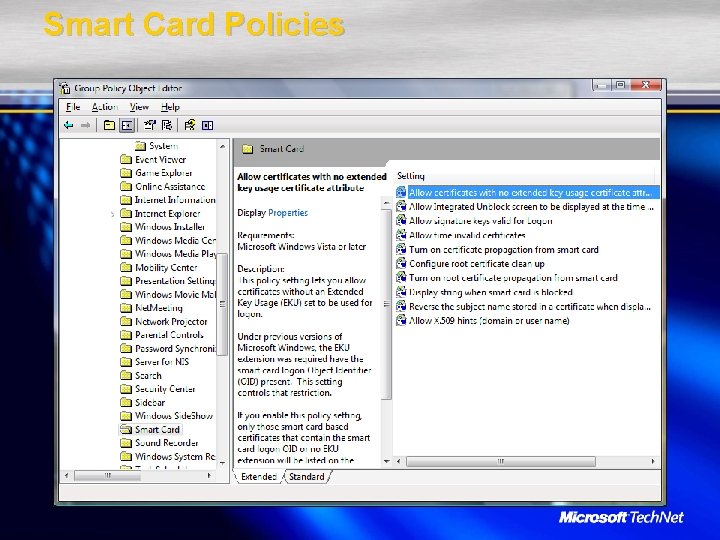Screen dimensions: 720x540
Task: Toggle the Show/Hide console tree icon
Action: 127,125
